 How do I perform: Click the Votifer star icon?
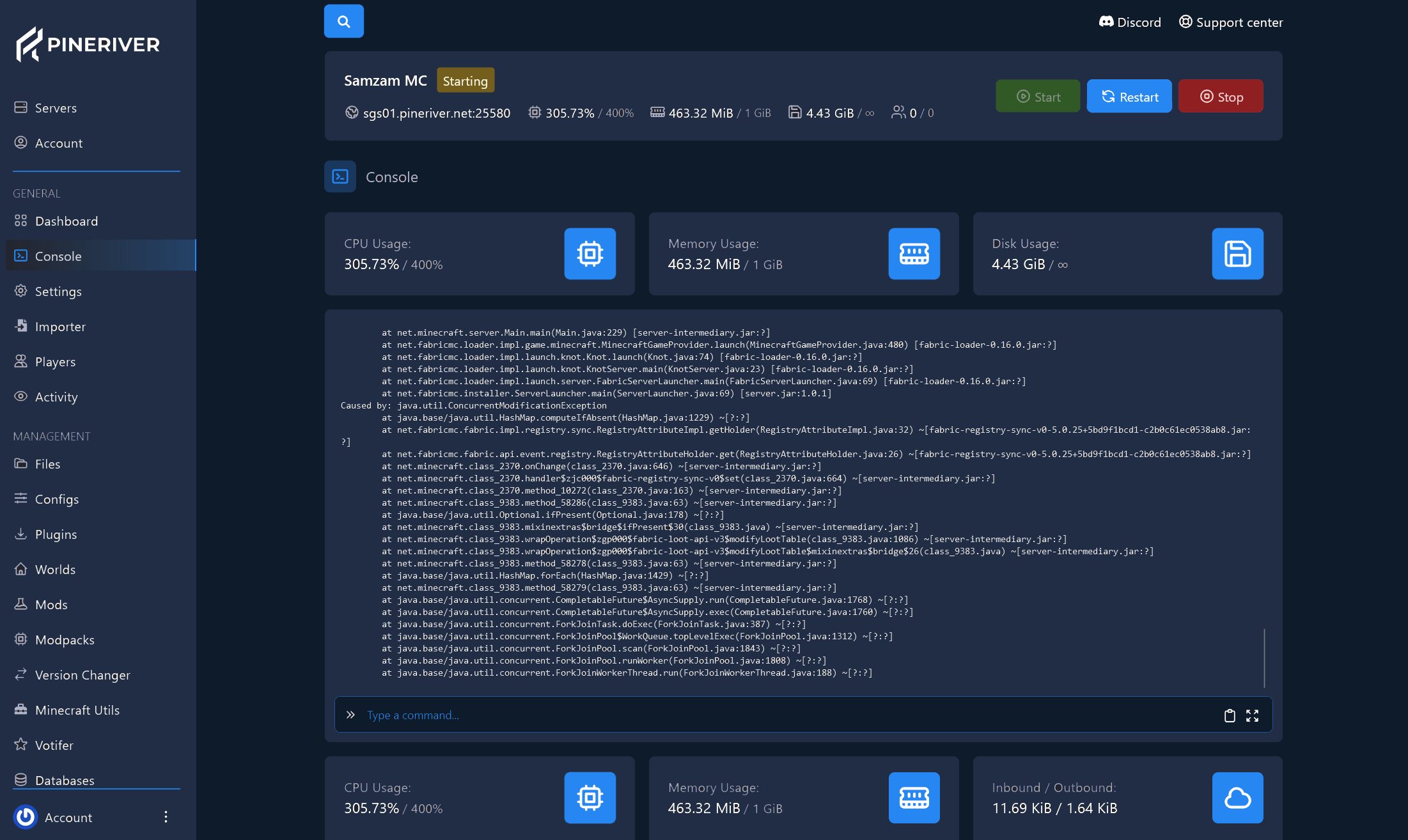[x=21, y=744]
